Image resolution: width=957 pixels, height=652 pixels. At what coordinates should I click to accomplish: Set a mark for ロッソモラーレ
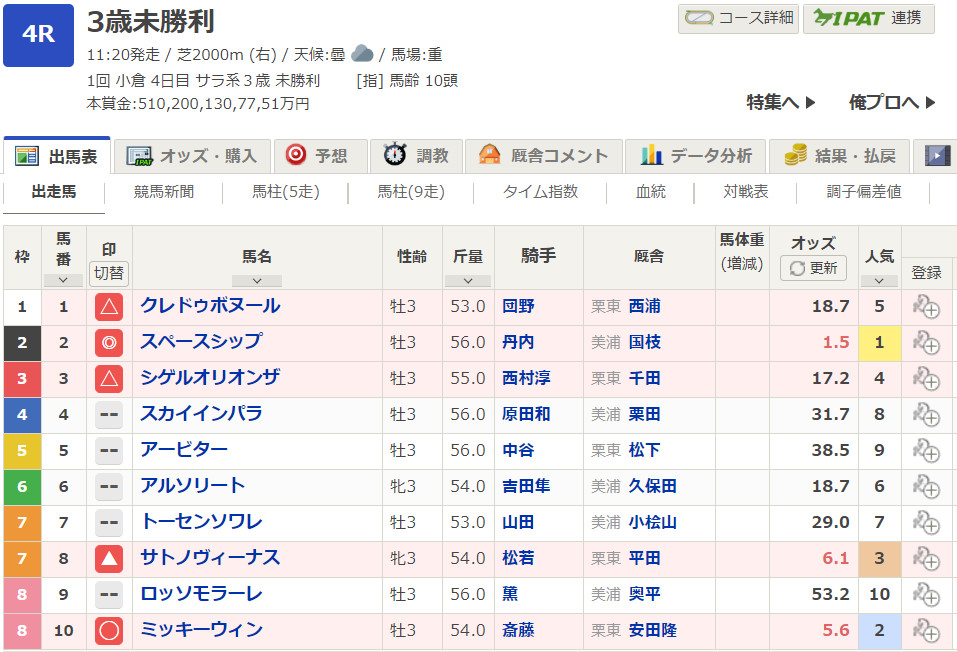coord(109,595)
